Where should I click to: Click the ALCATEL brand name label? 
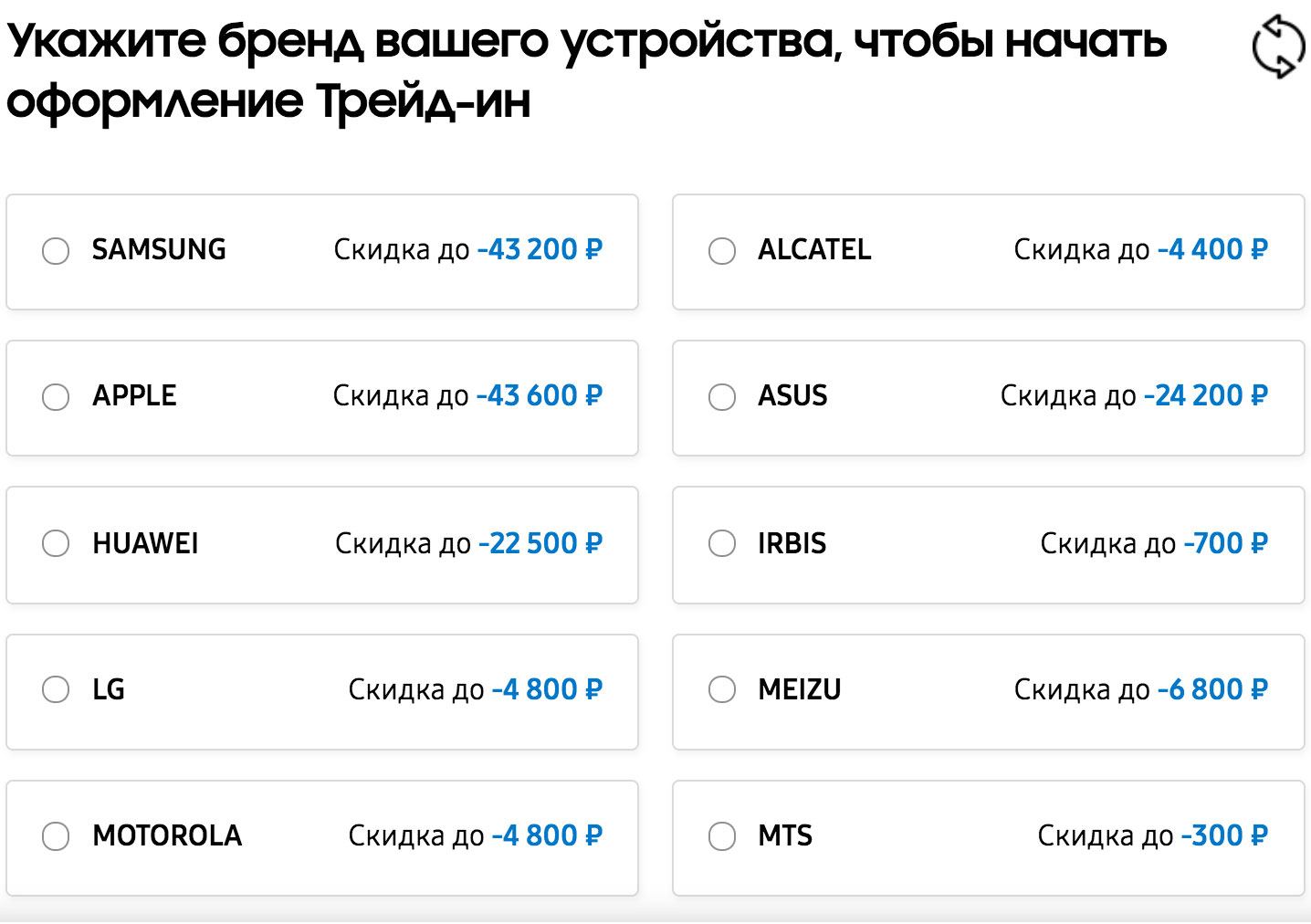814,249
